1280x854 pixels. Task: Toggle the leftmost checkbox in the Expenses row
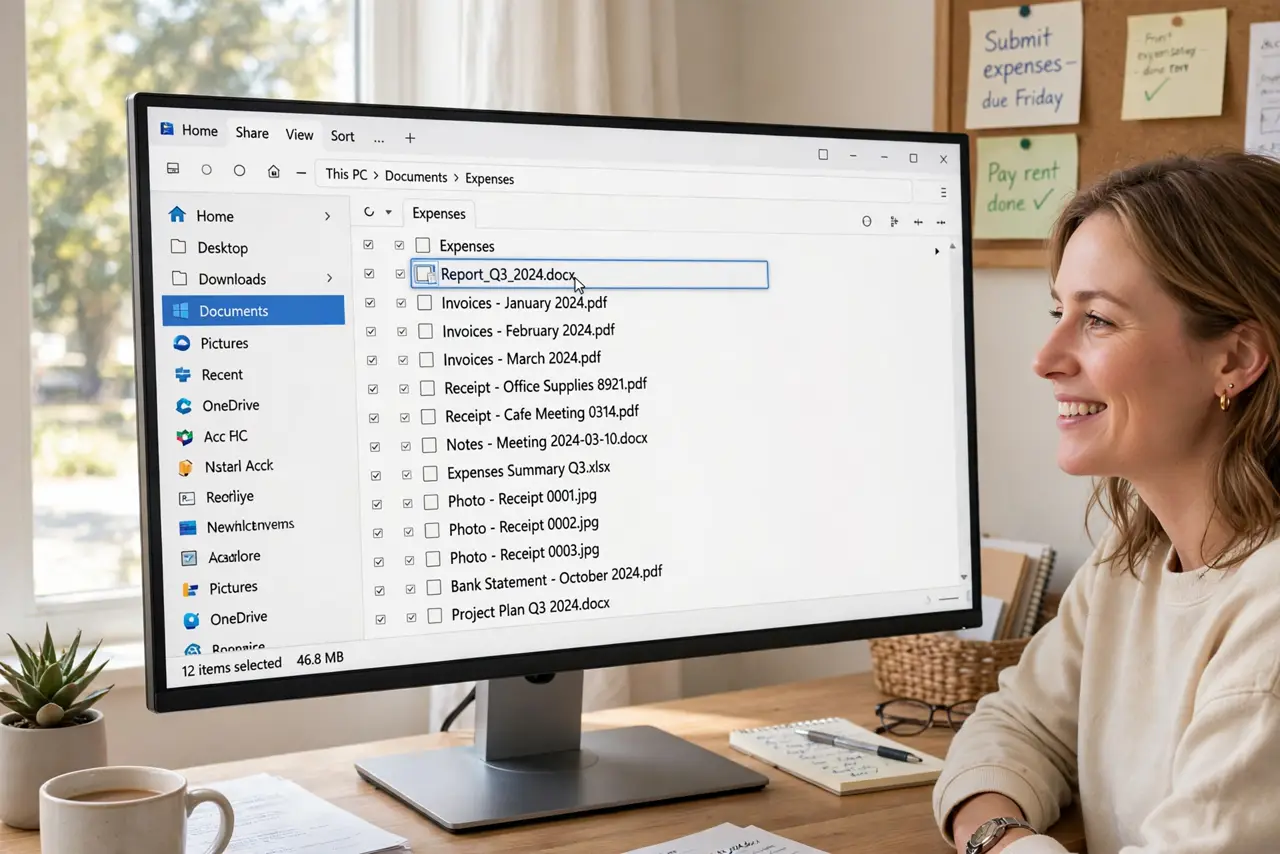(368, 244)
